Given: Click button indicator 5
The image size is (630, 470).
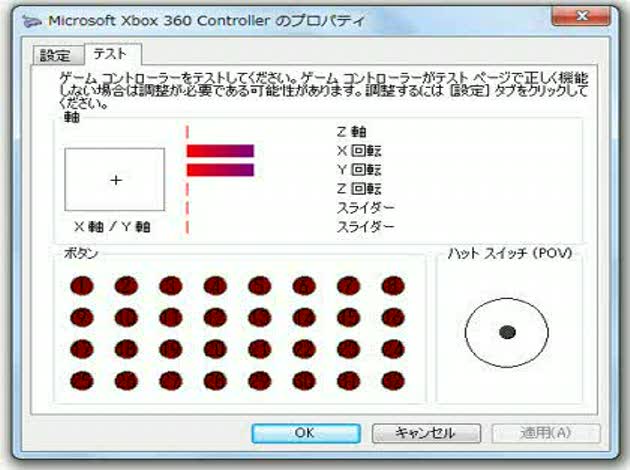Looking at the screenshot, I should pyautogui.click(x=260, y=286).
